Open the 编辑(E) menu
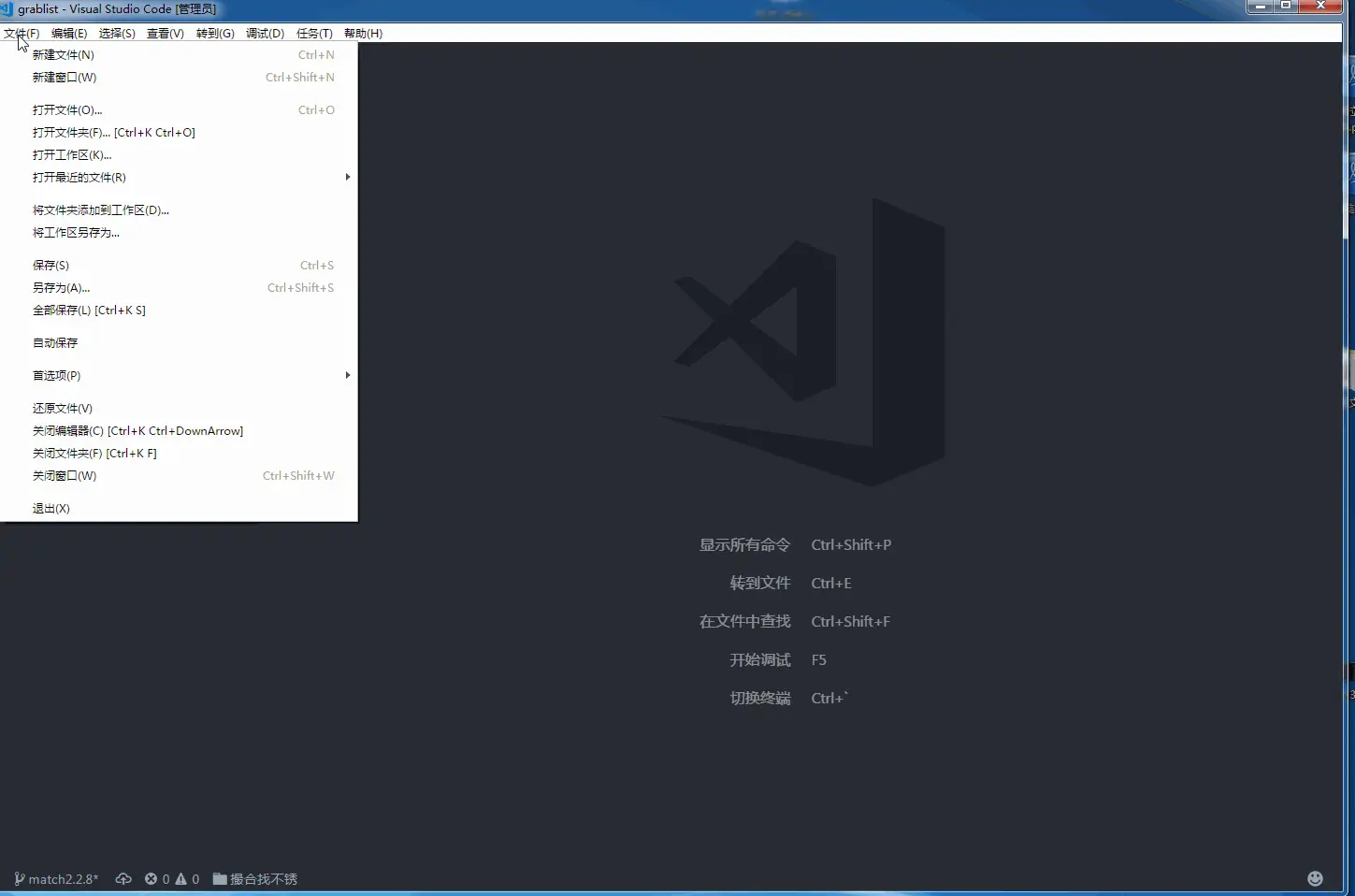Viewport: 1355px width, 896px height. coord(69,34)
